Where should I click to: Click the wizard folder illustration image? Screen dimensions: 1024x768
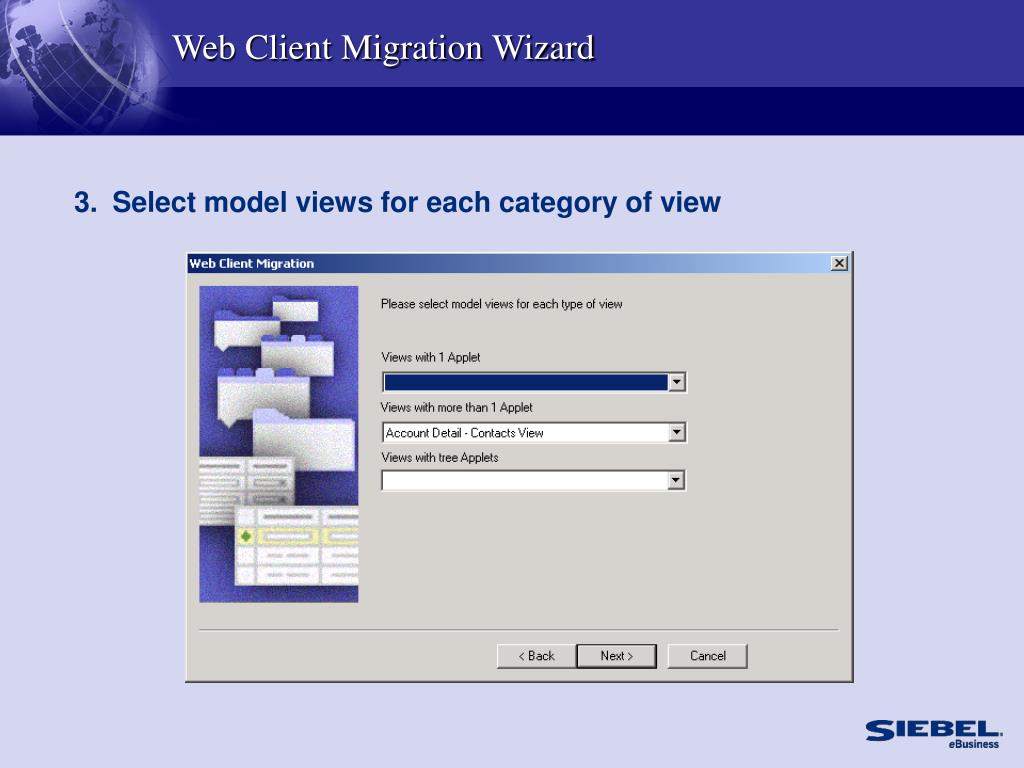(279, 444)
